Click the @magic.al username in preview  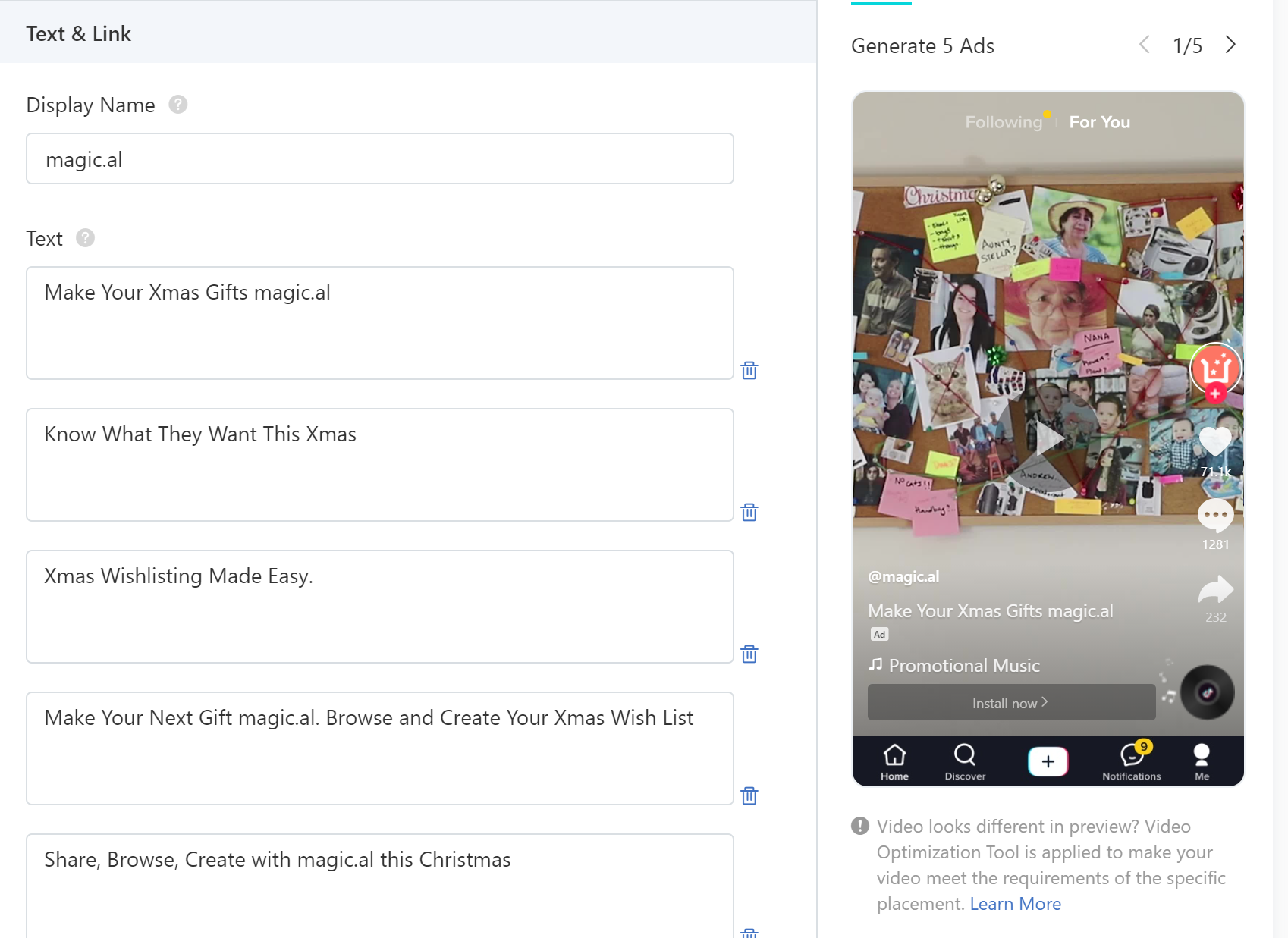click(903, 576)
